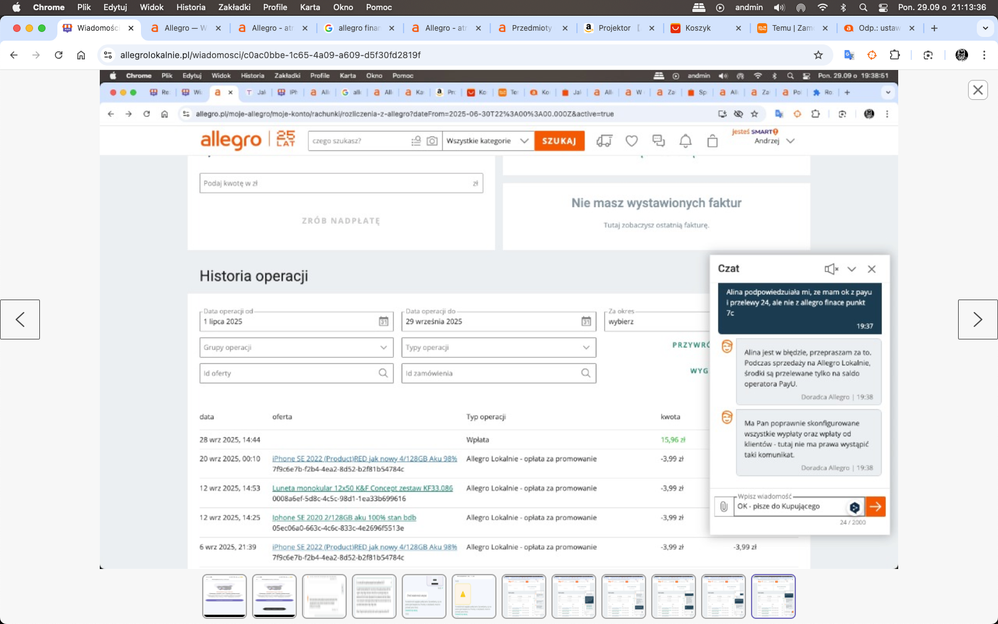Click the Home button in Chrome's toolbar
Viewport: 998px width, 624px height.
pos(81,55)
